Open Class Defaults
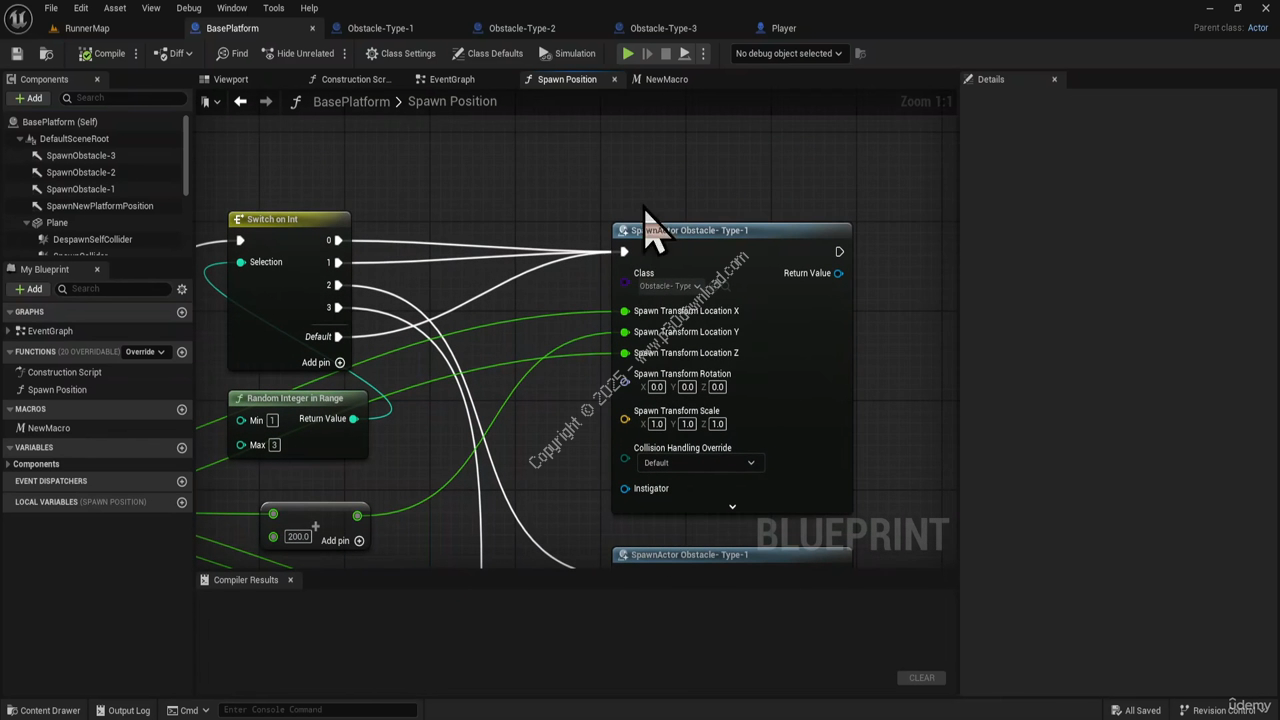 pos(487,53)
